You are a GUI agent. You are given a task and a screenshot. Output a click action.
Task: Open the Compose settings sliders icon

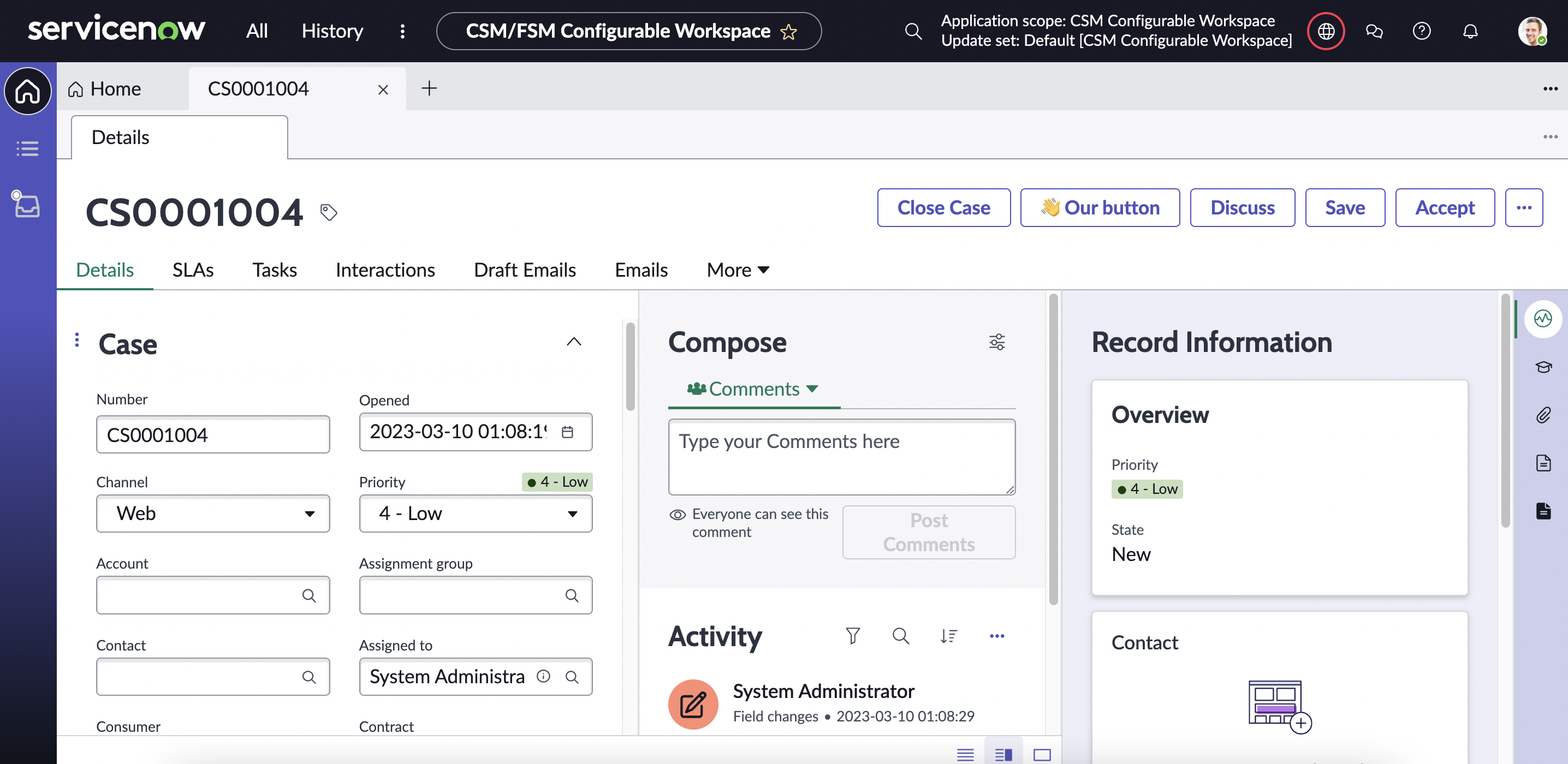pos(996,342)
